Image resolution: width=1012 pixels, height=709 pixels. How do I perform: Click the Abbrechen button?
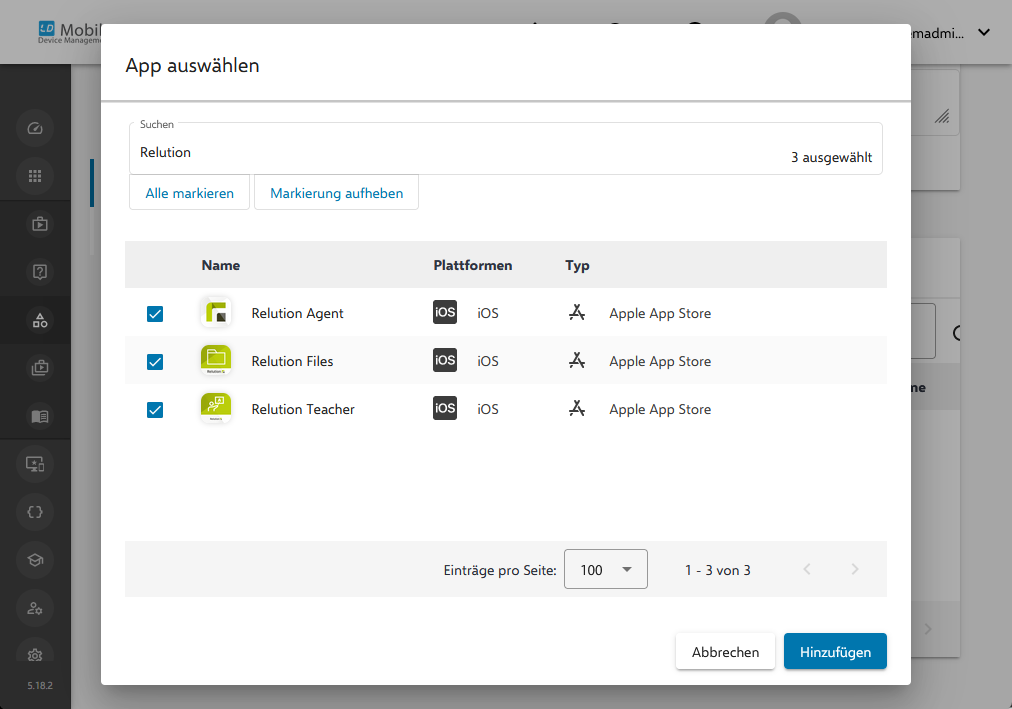coord(725,652)
